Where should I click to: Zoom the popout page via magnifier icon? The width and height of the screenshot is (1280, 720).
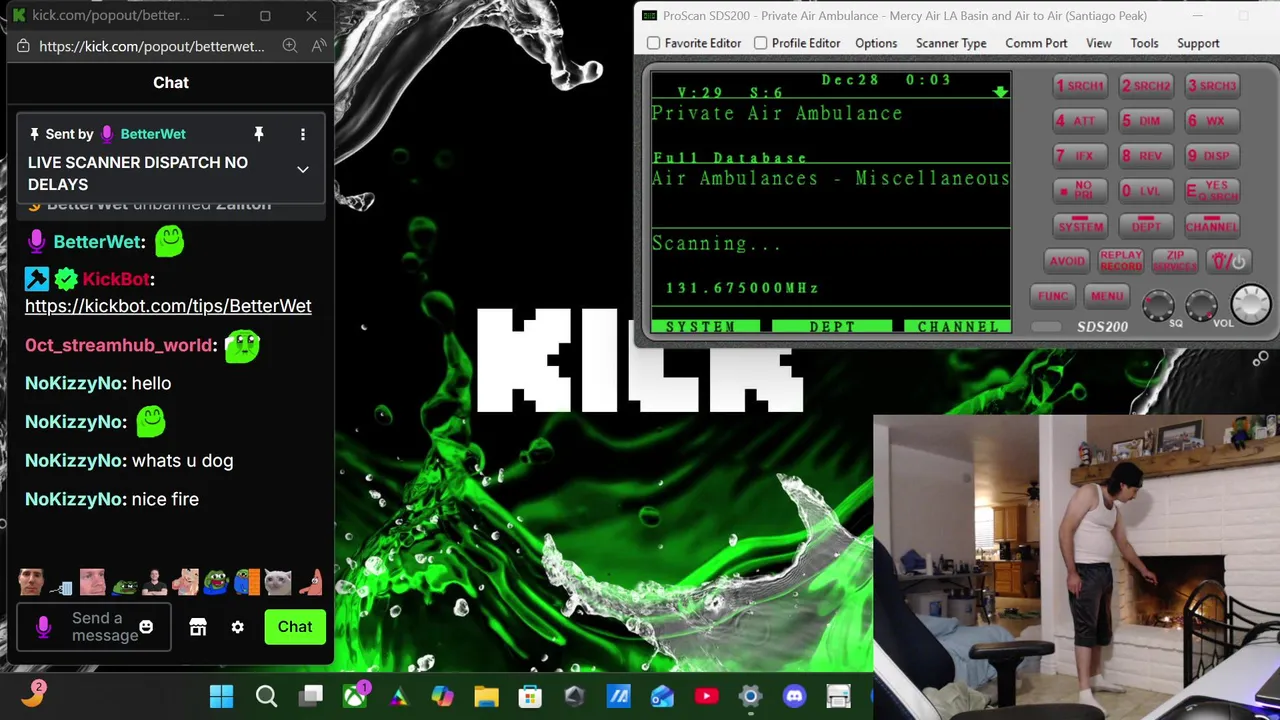coord(290,45)
